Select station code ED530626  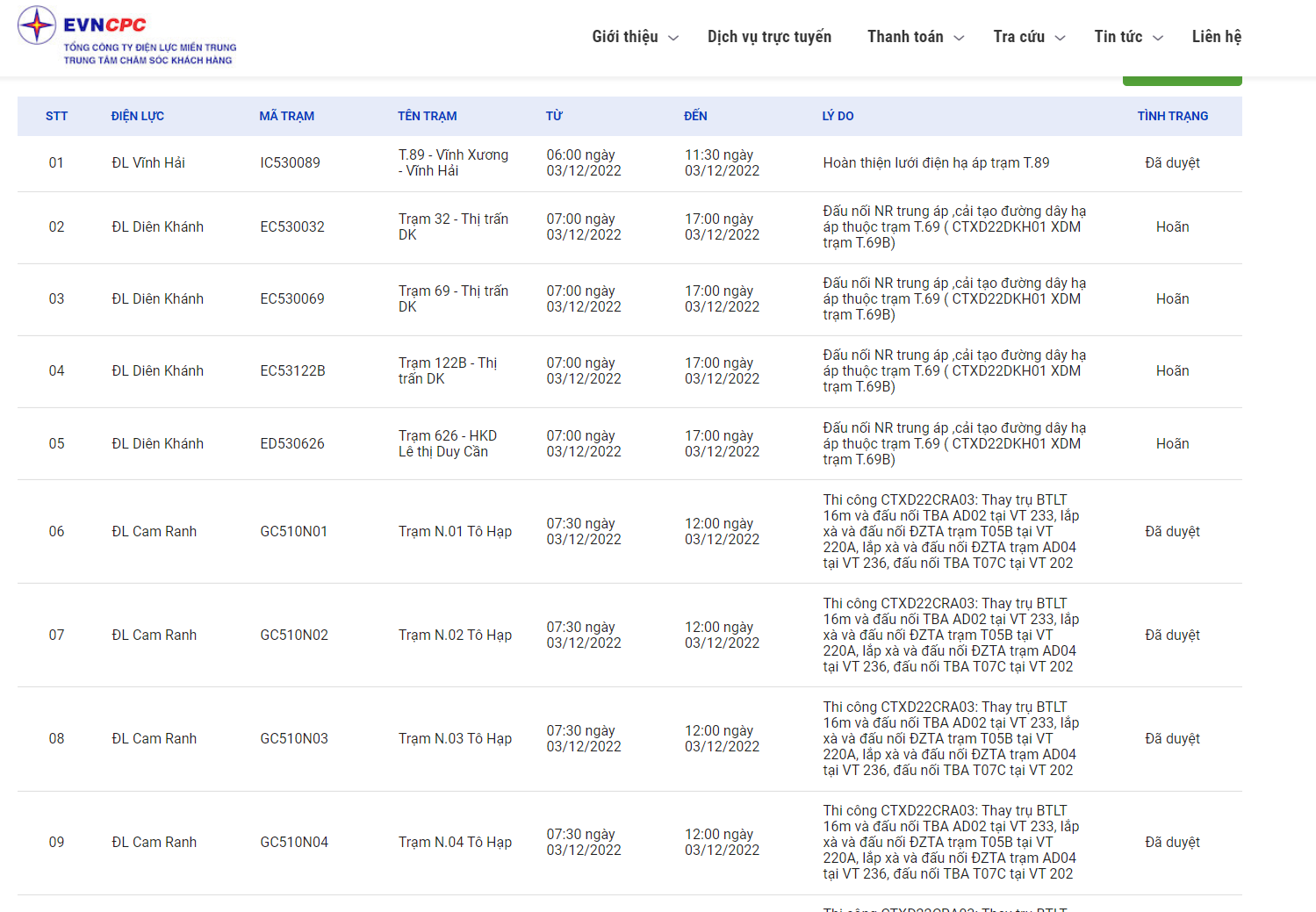click(292, 444)
